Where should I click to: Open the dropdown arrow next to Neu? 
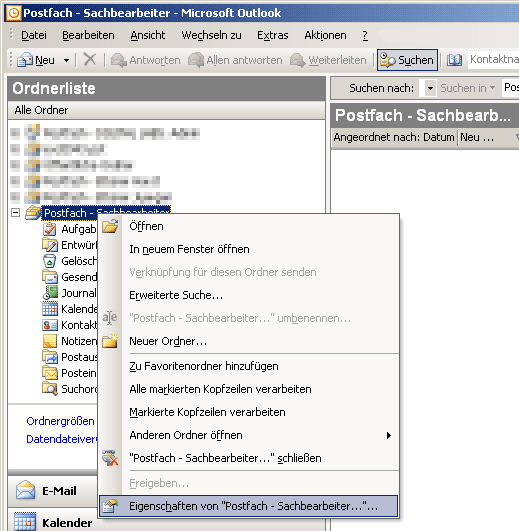66,61
